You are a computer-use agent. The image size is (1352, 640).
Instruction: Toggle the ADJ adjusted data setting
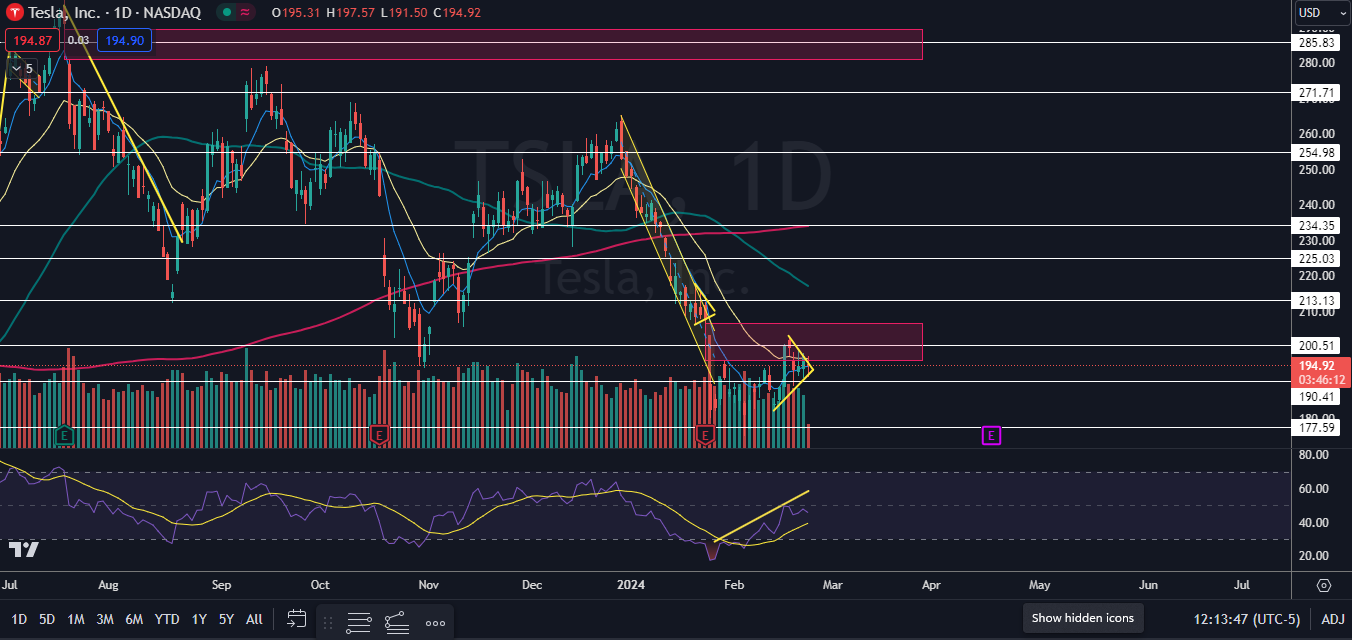coord(1332,619)
